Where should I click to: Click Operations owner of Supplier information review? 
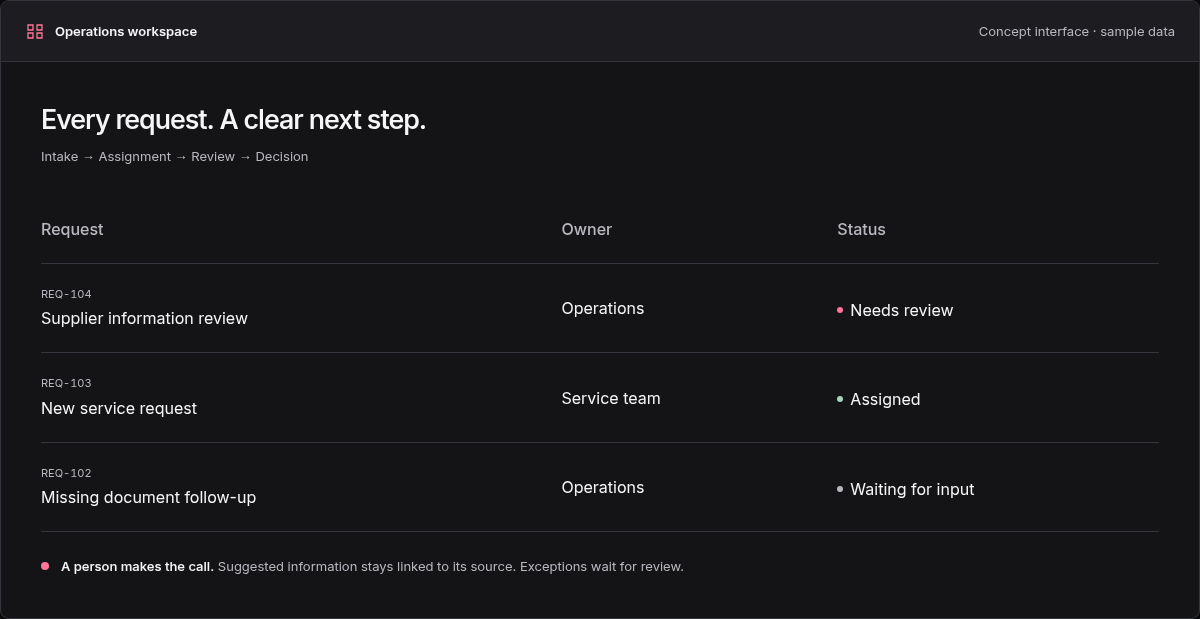602,308
